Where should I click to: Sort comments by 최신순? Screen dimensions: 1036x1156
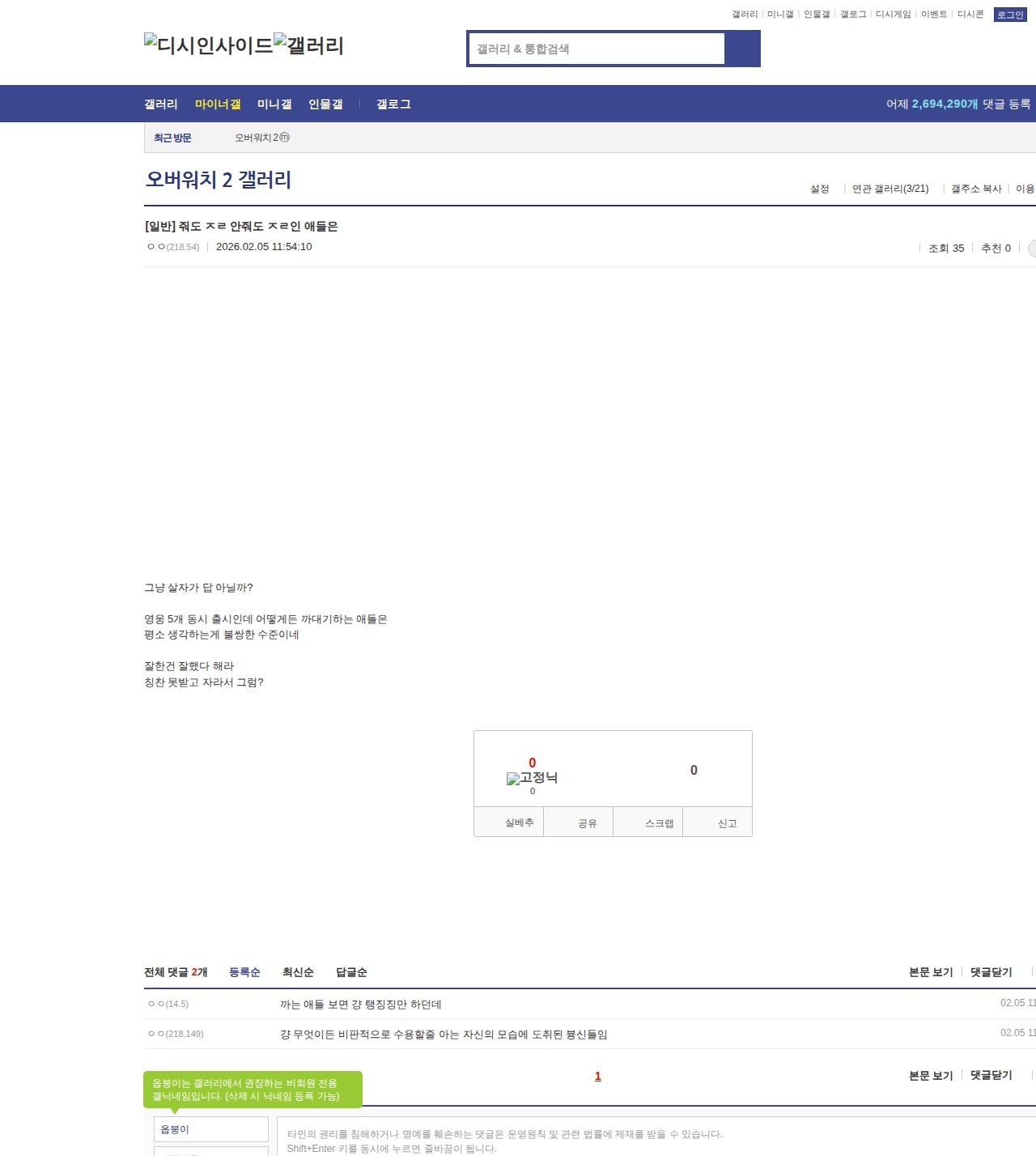pos(298,972)
